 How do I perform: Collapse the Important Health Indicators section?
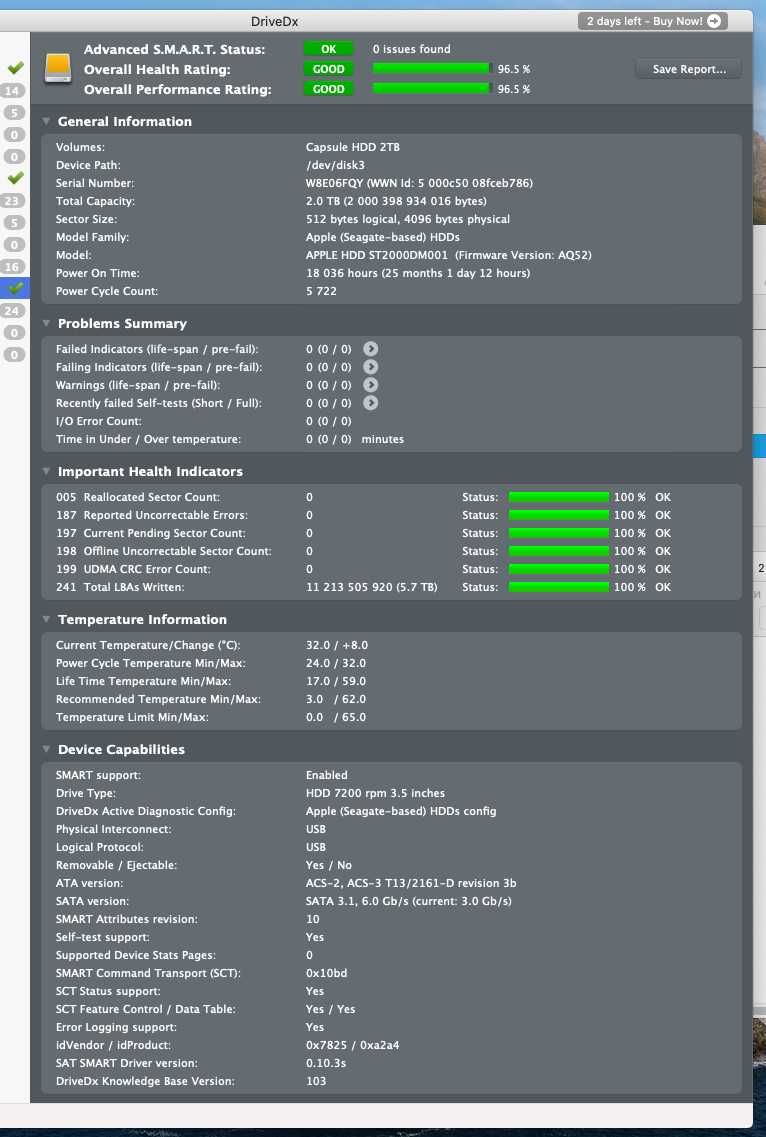click(x=46, y=471)
